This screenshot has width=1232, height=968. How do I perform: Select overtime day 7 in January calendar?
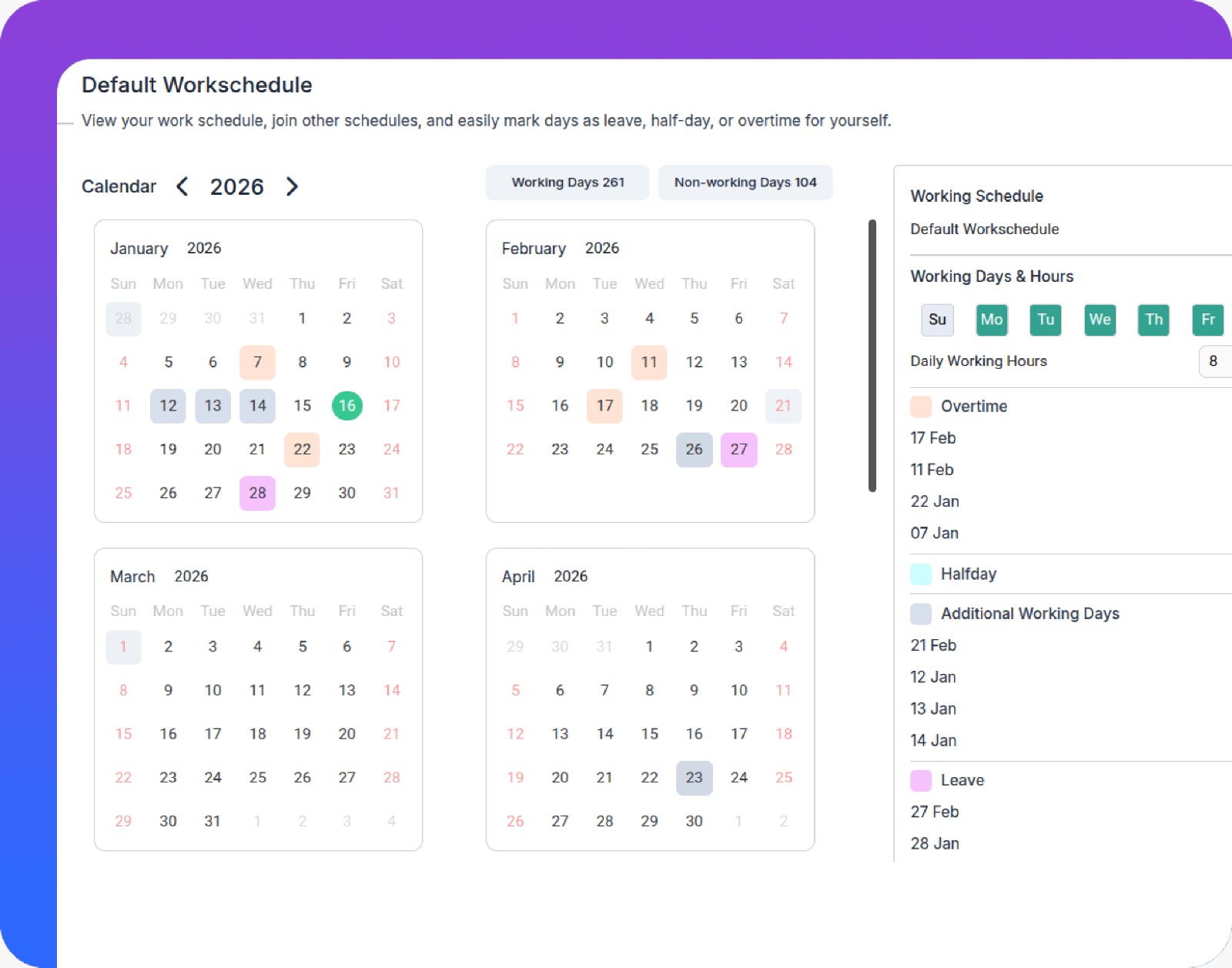tap(257, 362)
